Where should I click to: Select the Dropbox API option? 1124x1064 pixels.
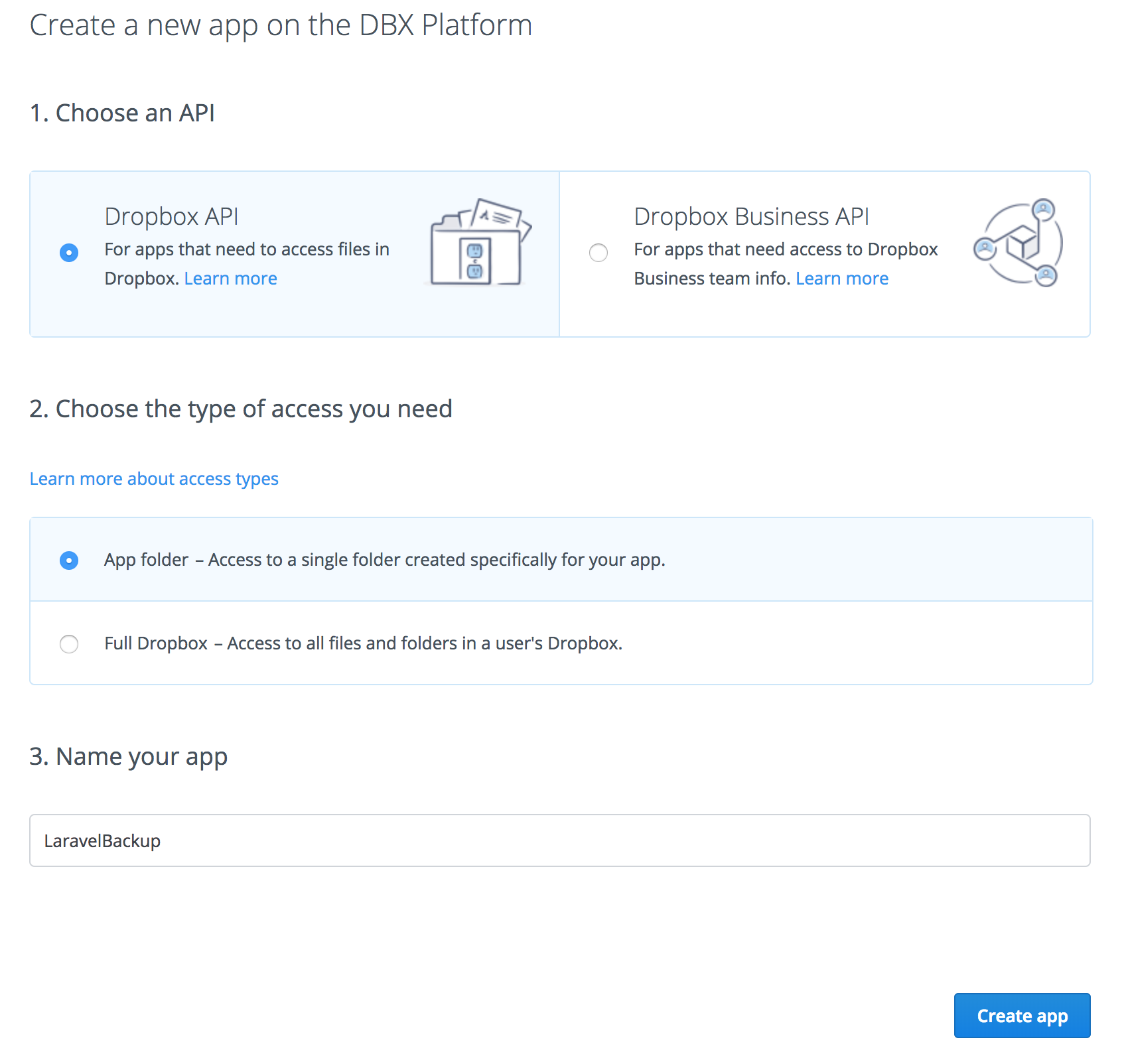pos(68,253)
